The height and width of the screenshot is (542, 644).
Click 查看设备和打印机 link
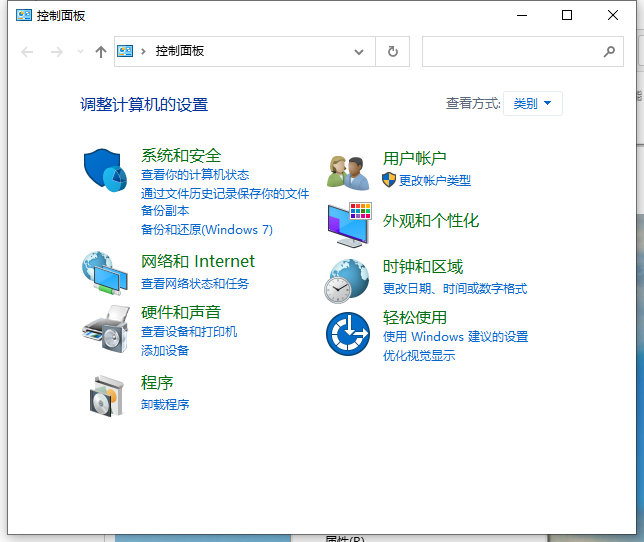coord(189,332)
